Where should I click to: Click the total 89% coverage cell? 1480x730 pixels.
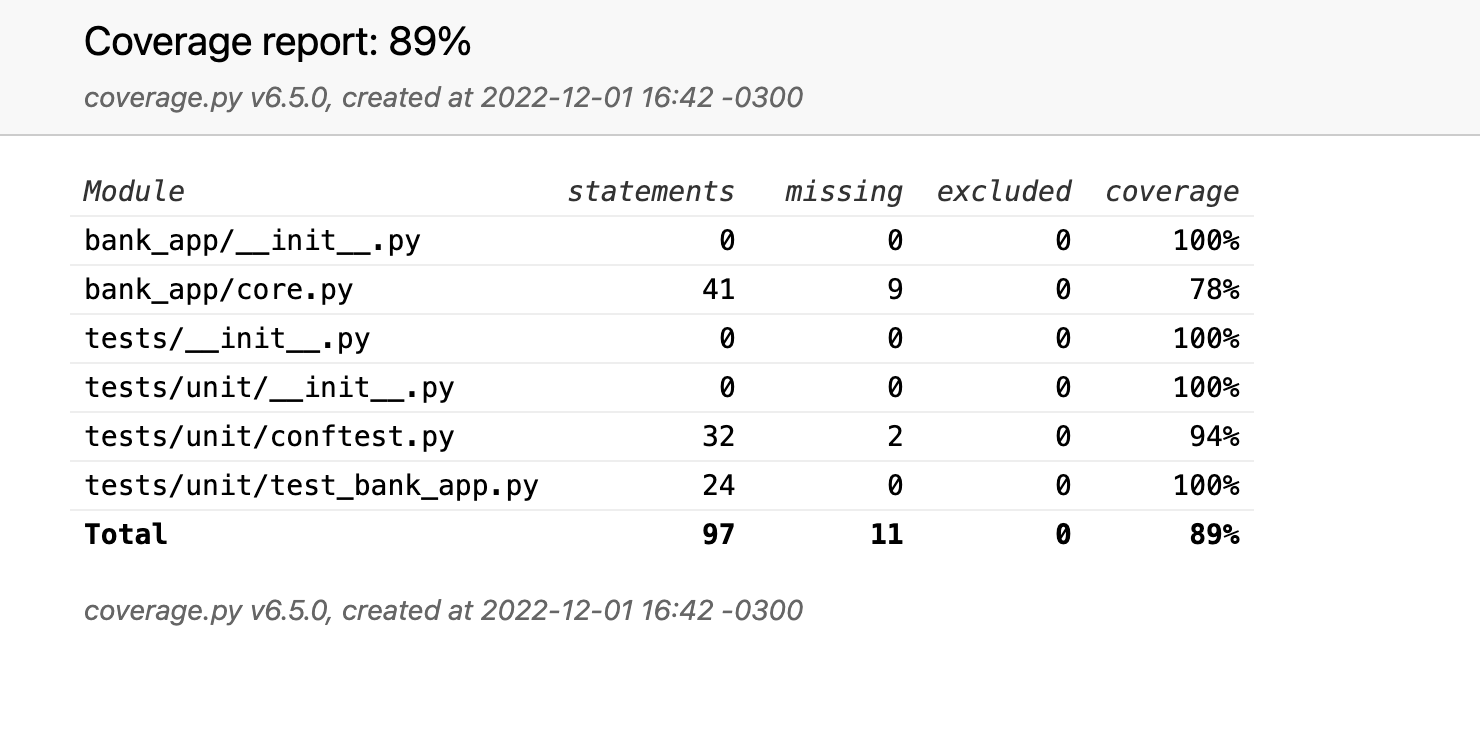click(1215, 535)
